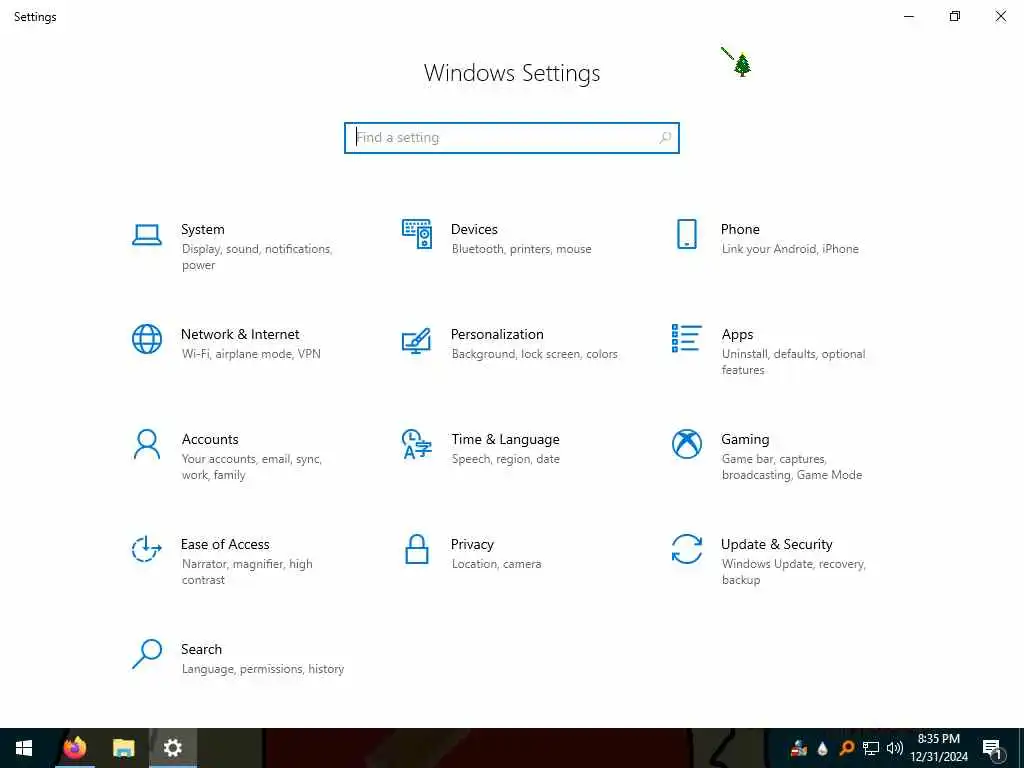Open Privacy padlock icon

(x=417, y=549)
